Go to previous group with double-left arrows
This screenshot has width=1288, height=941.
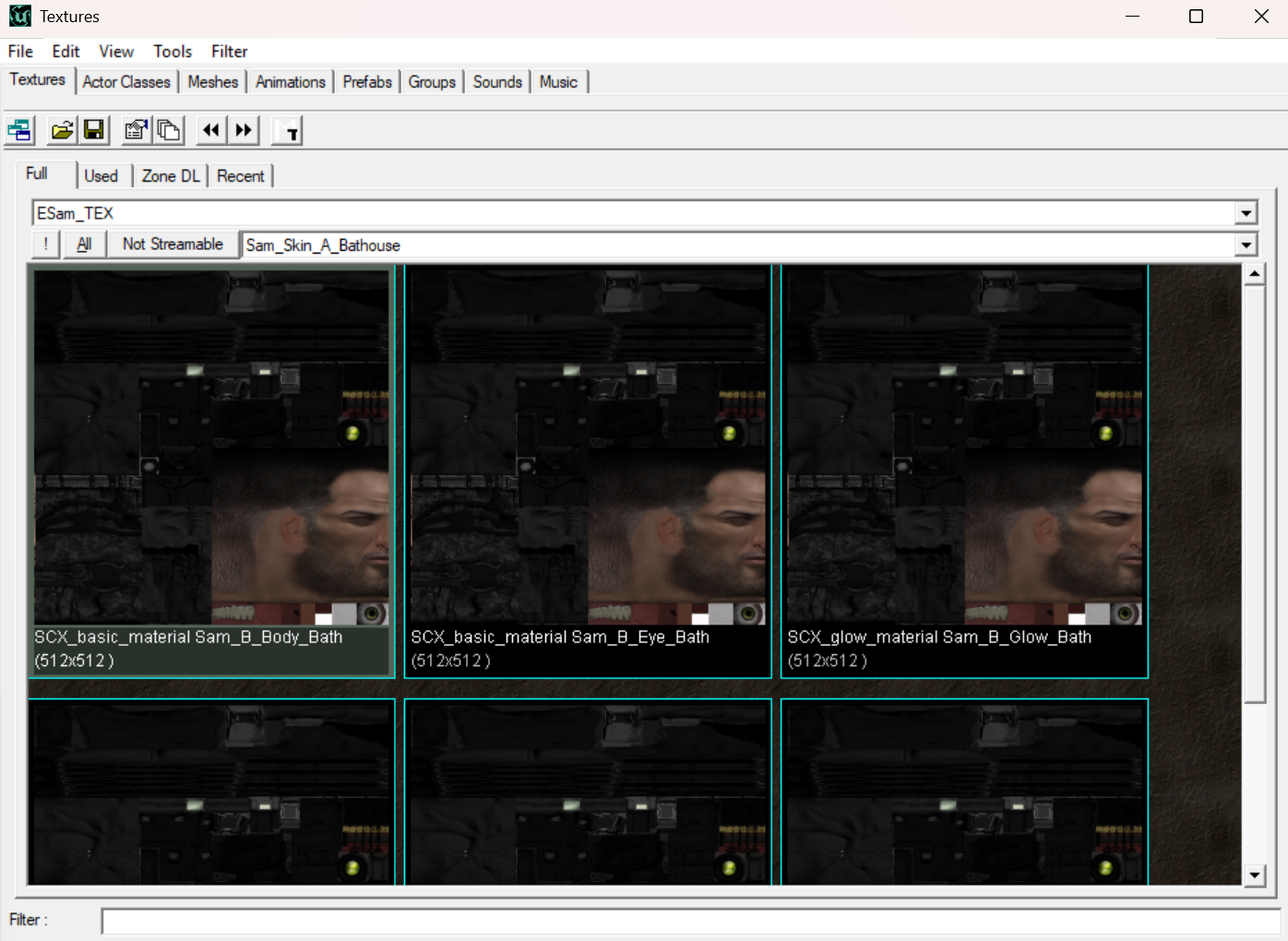[211, 130]
